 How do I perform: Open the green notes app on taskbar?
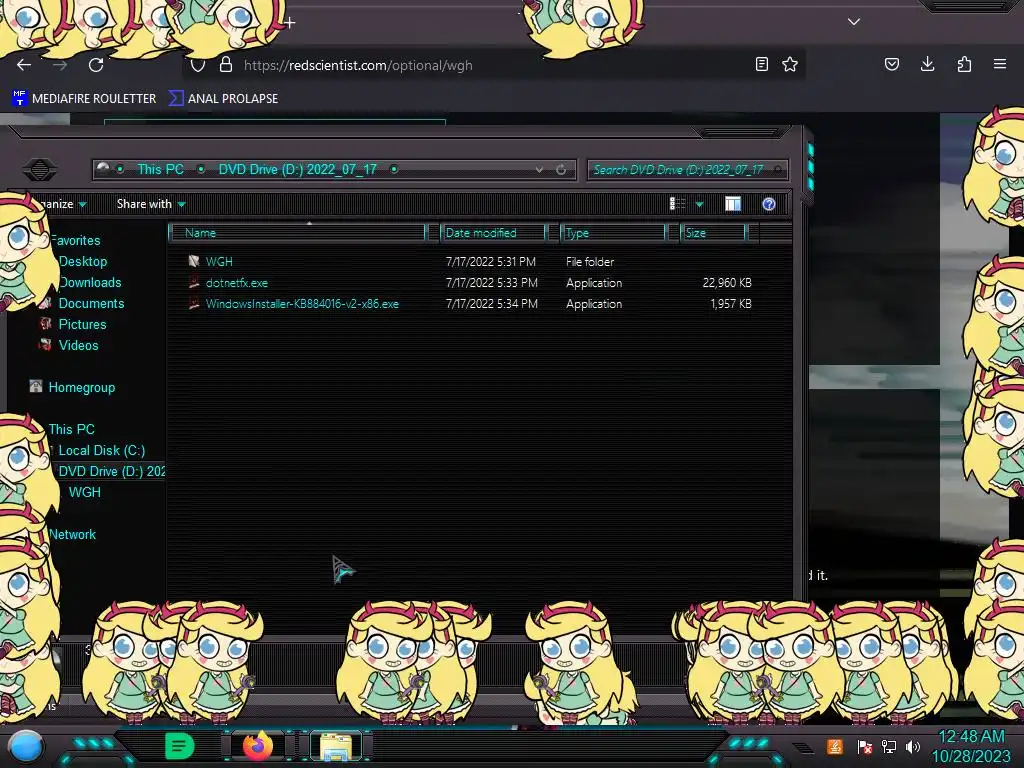point(179,746)
